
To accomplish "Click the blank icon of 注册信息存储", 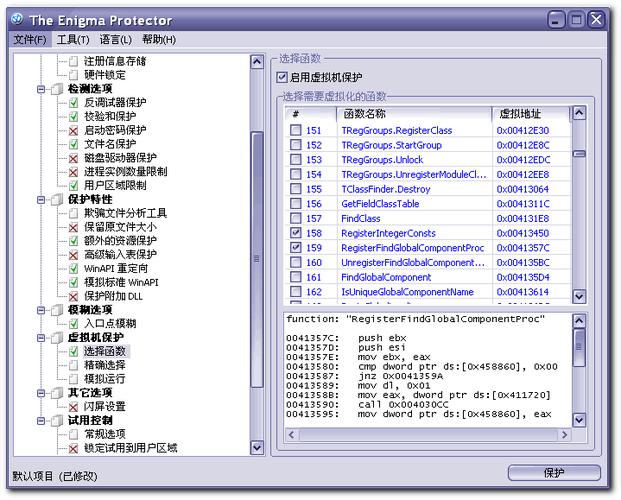I will tap(73, 61).
